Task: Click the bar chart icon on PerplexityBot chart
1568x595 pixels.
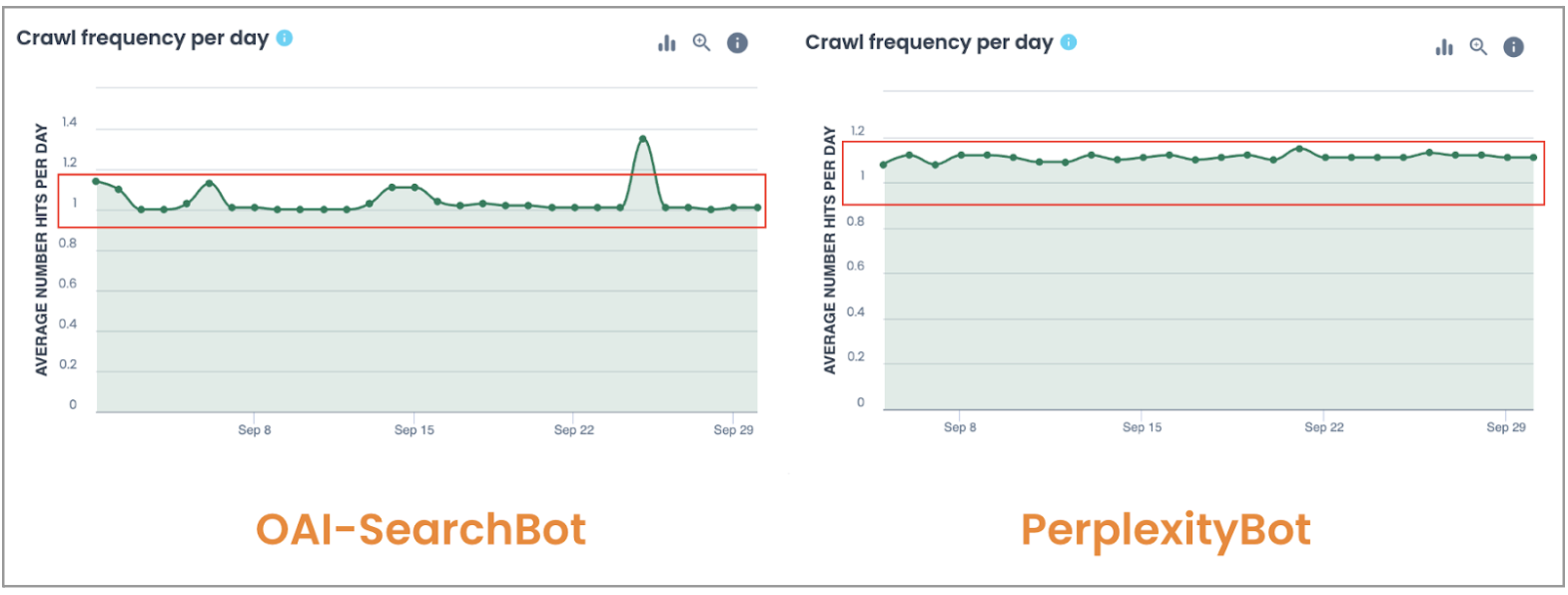Action: coord(1444,46)
